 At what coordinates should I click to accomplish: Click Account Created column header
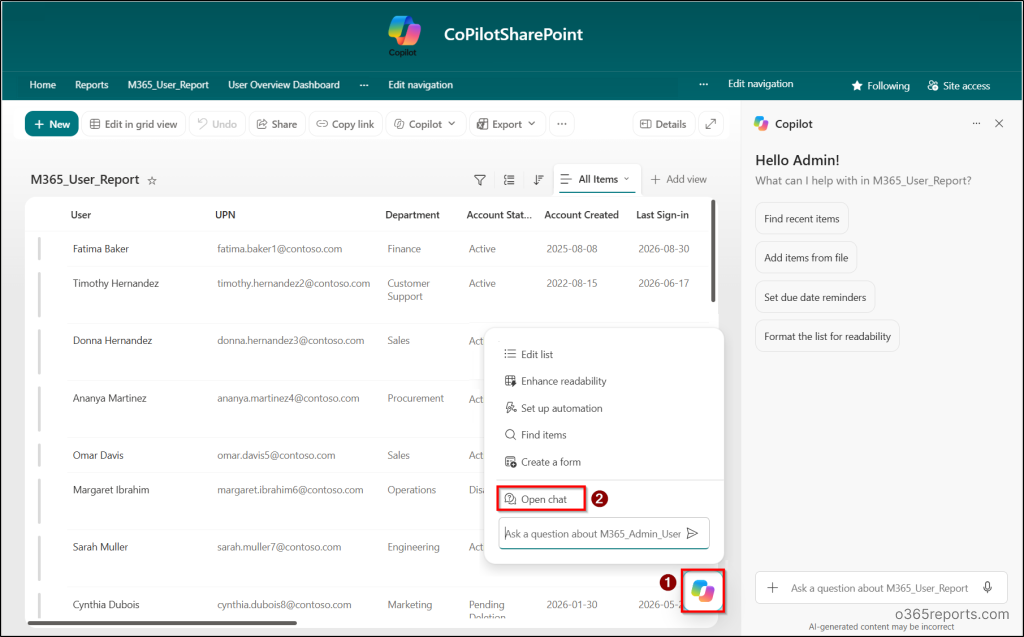(581, 215)
